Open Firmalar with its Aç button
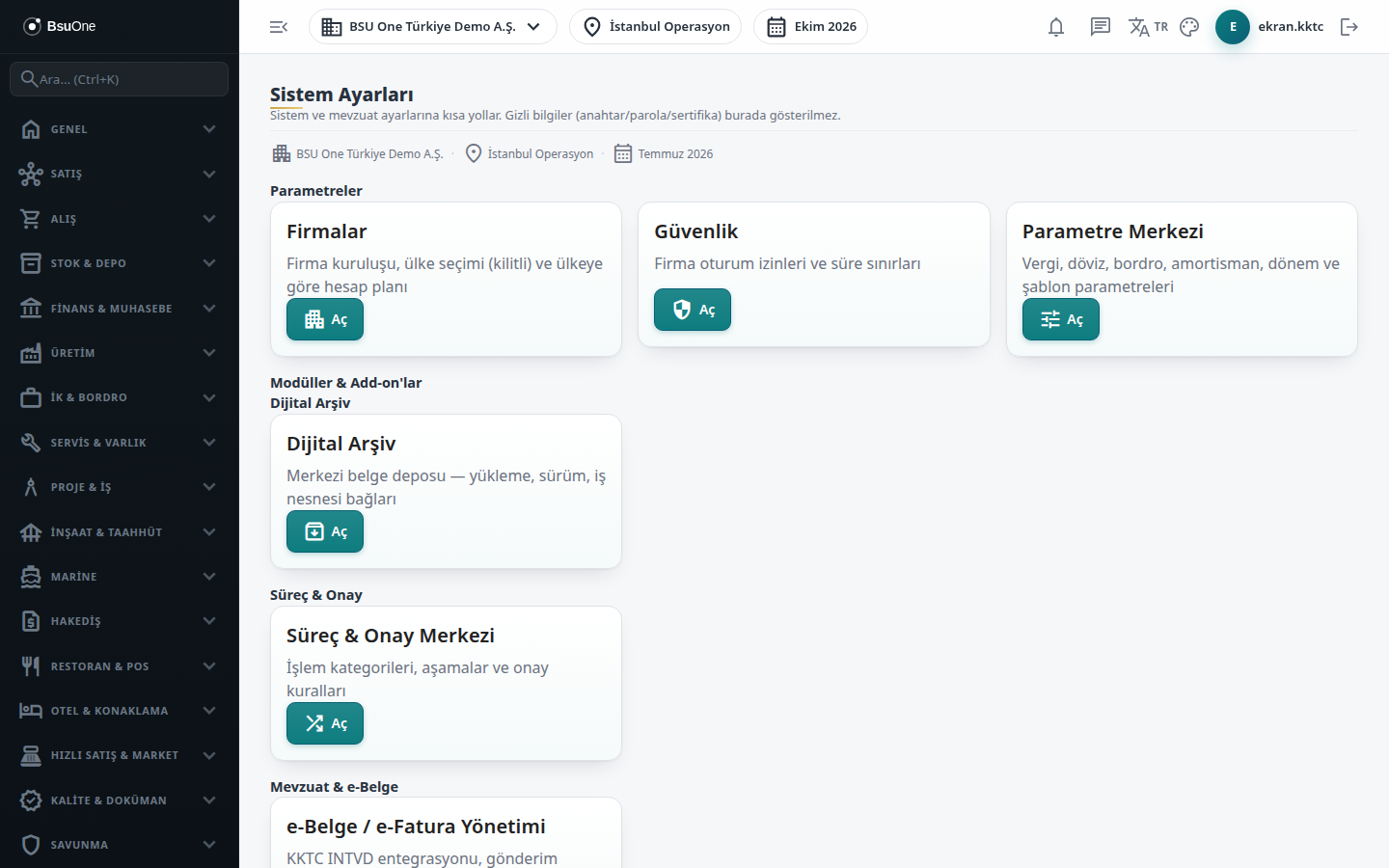 pyautogui.click(x=325, y=319)
